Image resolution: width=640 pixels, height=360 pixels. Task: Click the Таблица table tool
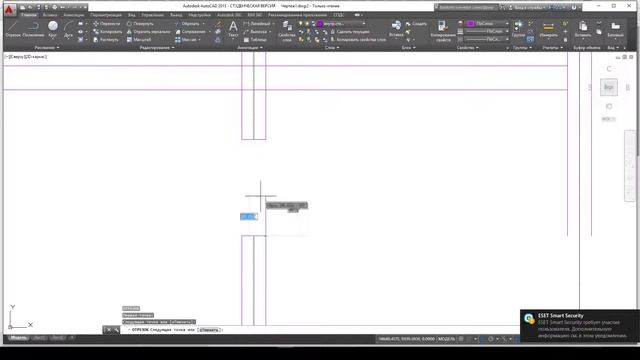[x=255, y=40]
